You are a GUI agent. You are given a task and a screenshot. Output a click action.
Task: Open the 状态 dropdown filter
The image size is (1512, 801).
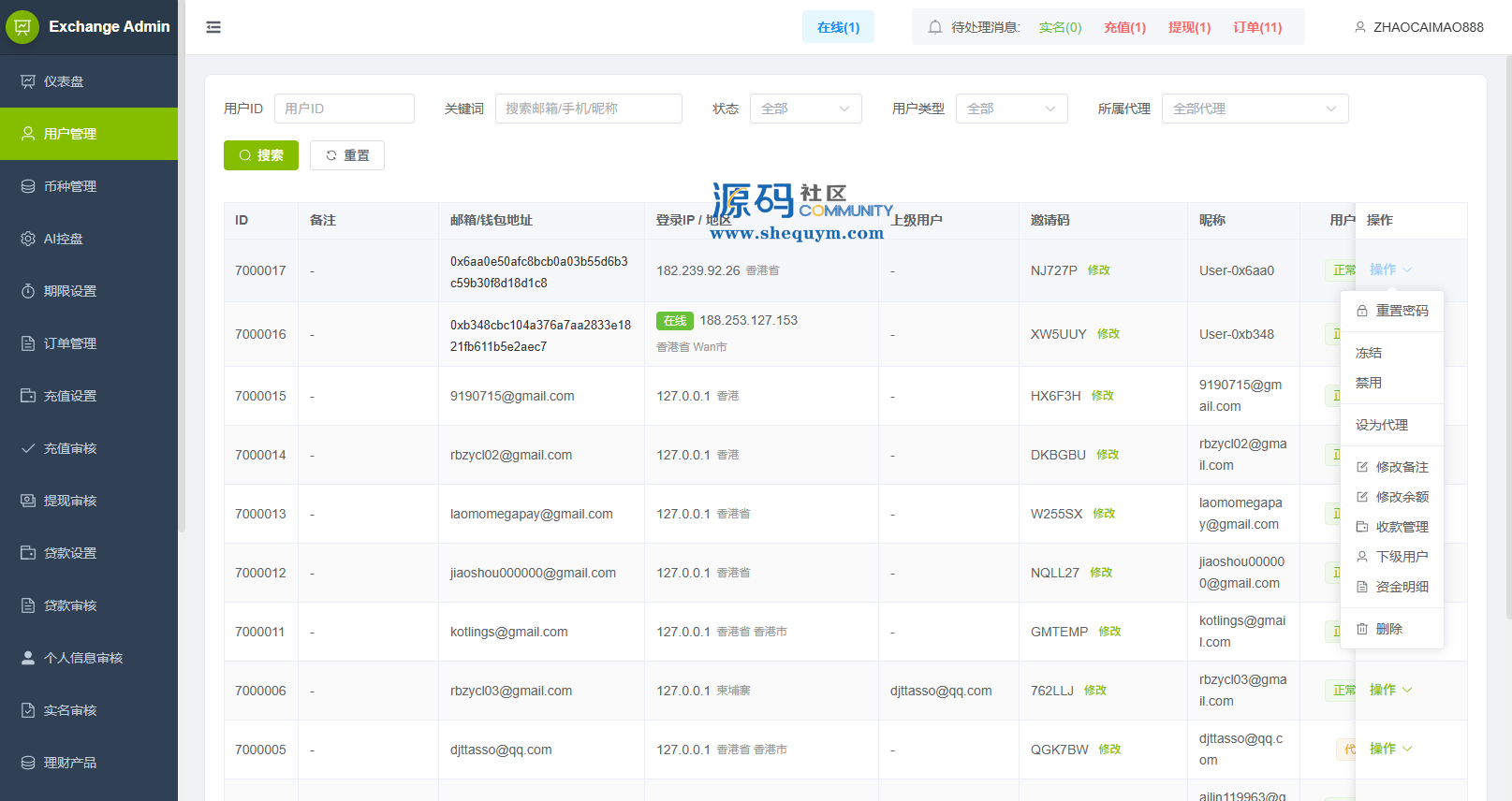click(x=805, y=109)
